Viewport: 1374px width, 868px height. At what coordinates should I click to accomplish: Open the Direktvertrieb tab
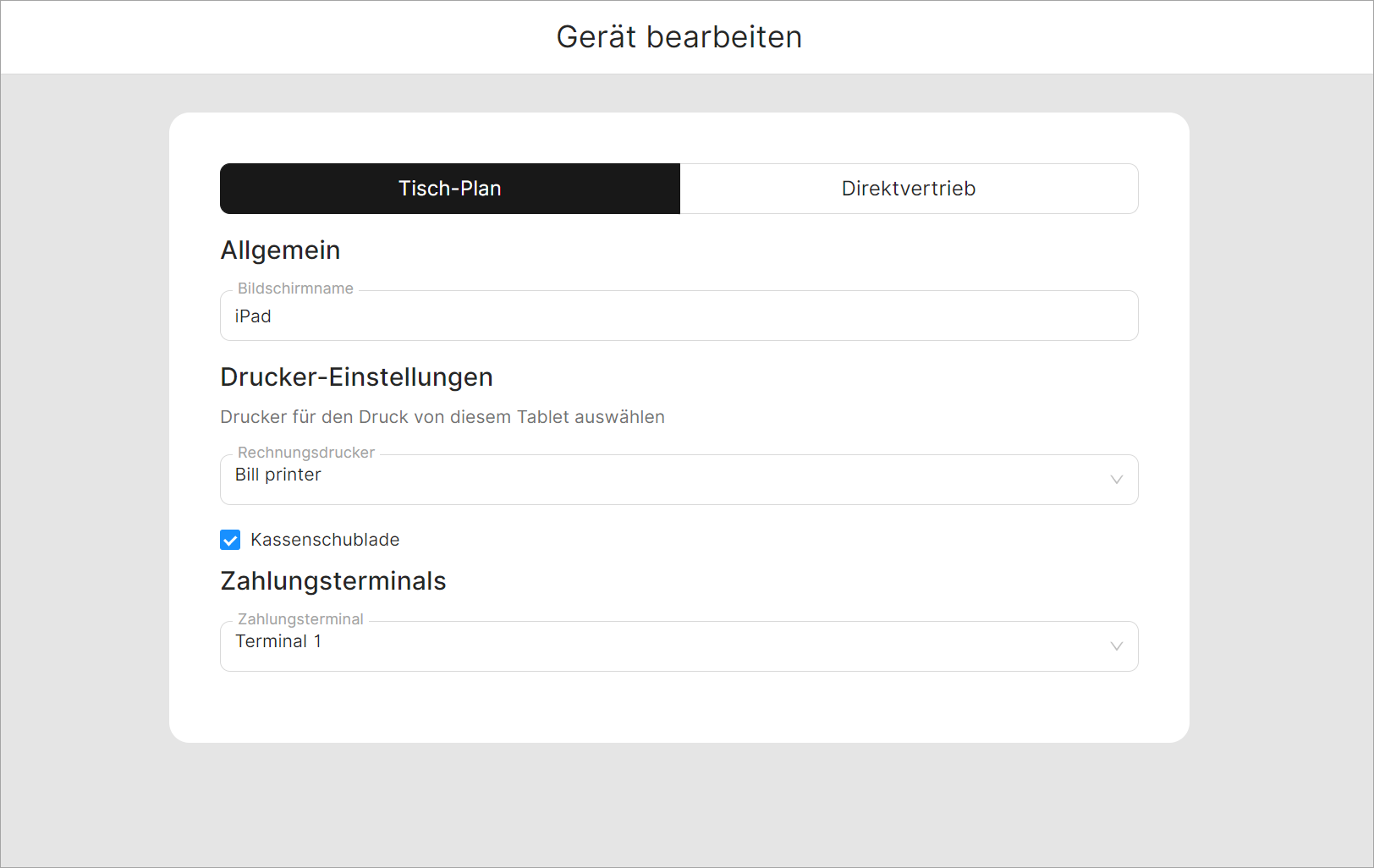(x=909, y=189)
